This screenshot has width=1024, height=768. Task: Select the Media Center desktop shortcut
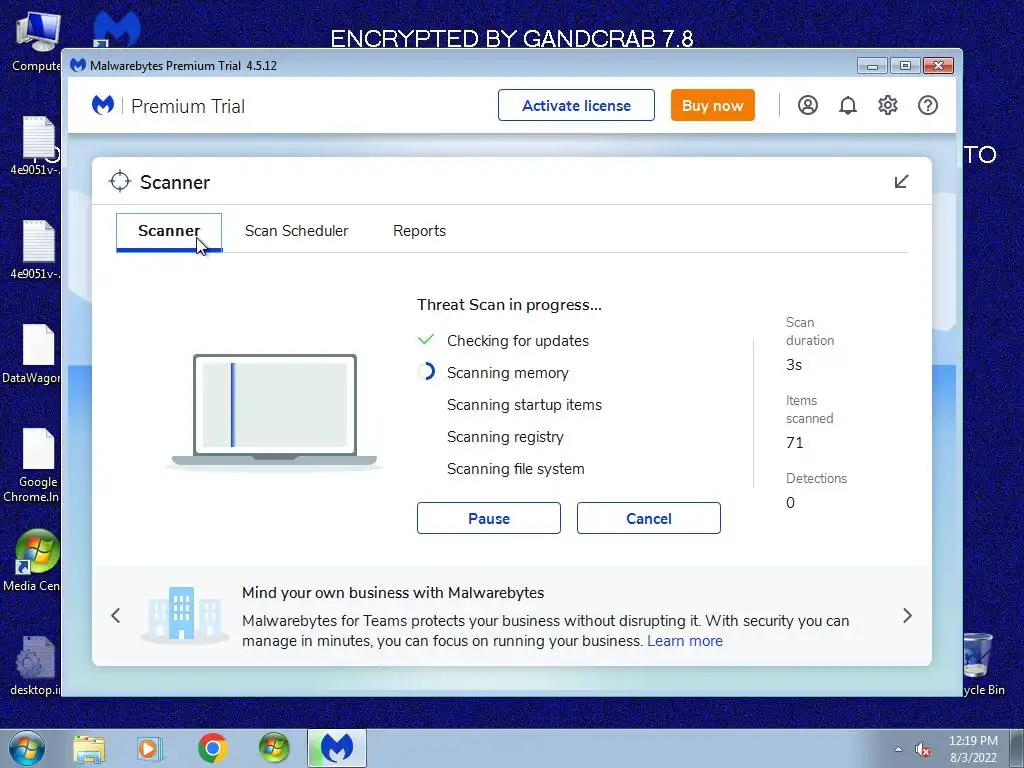click(31, 560)
